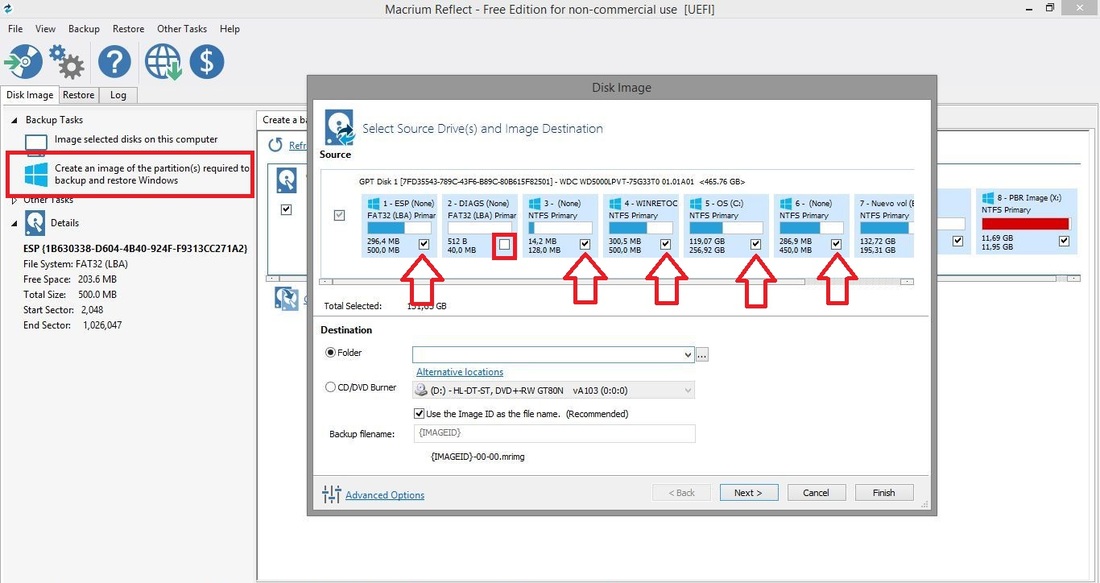Image resolution: width=1100 pixels, height=583 pixels.
Task: Select the 8 - PBR Image partition block
Action: [1026, 222]
